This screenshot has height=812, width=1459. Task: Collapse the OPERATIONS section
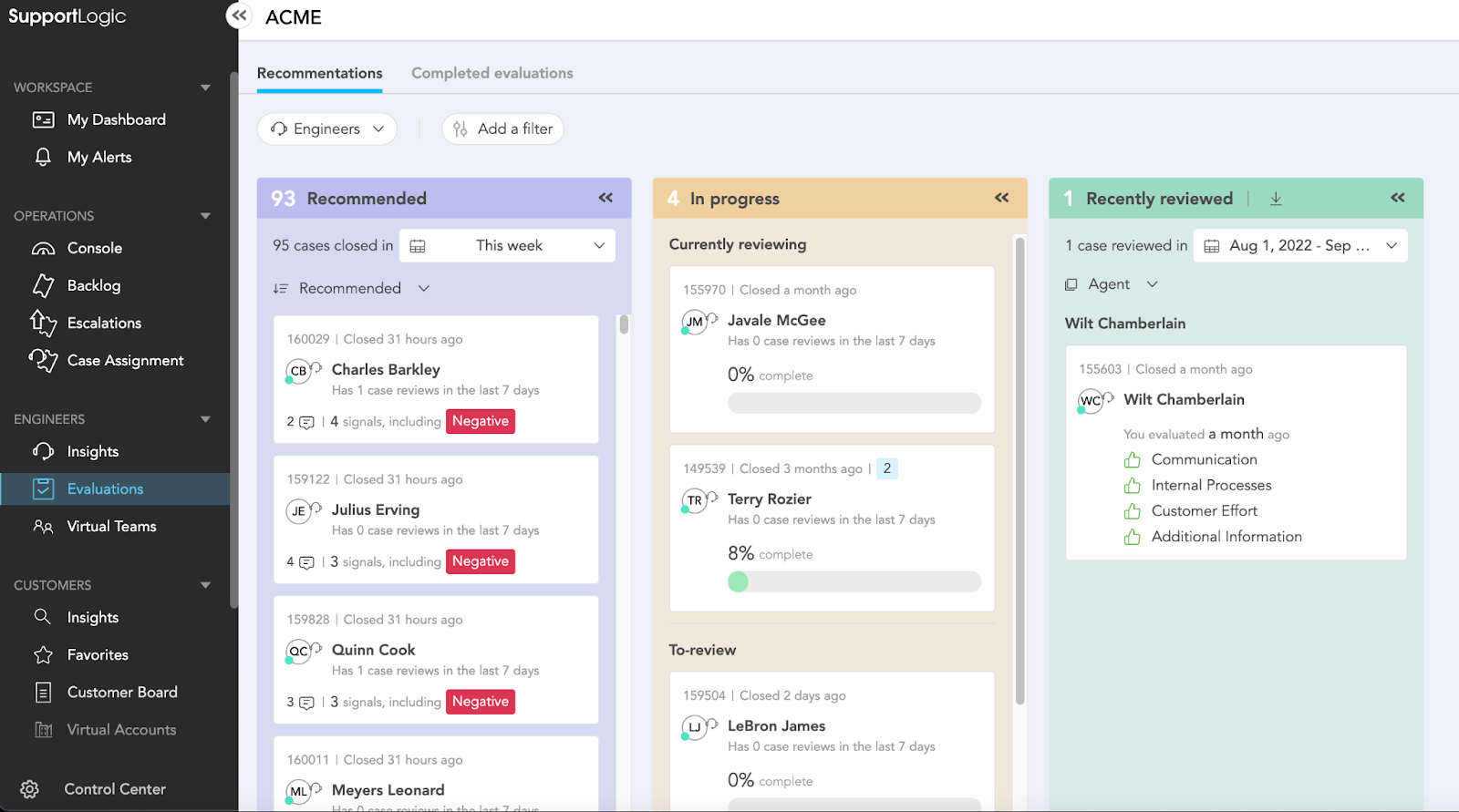pyautogui.click(x=205, y=216)
